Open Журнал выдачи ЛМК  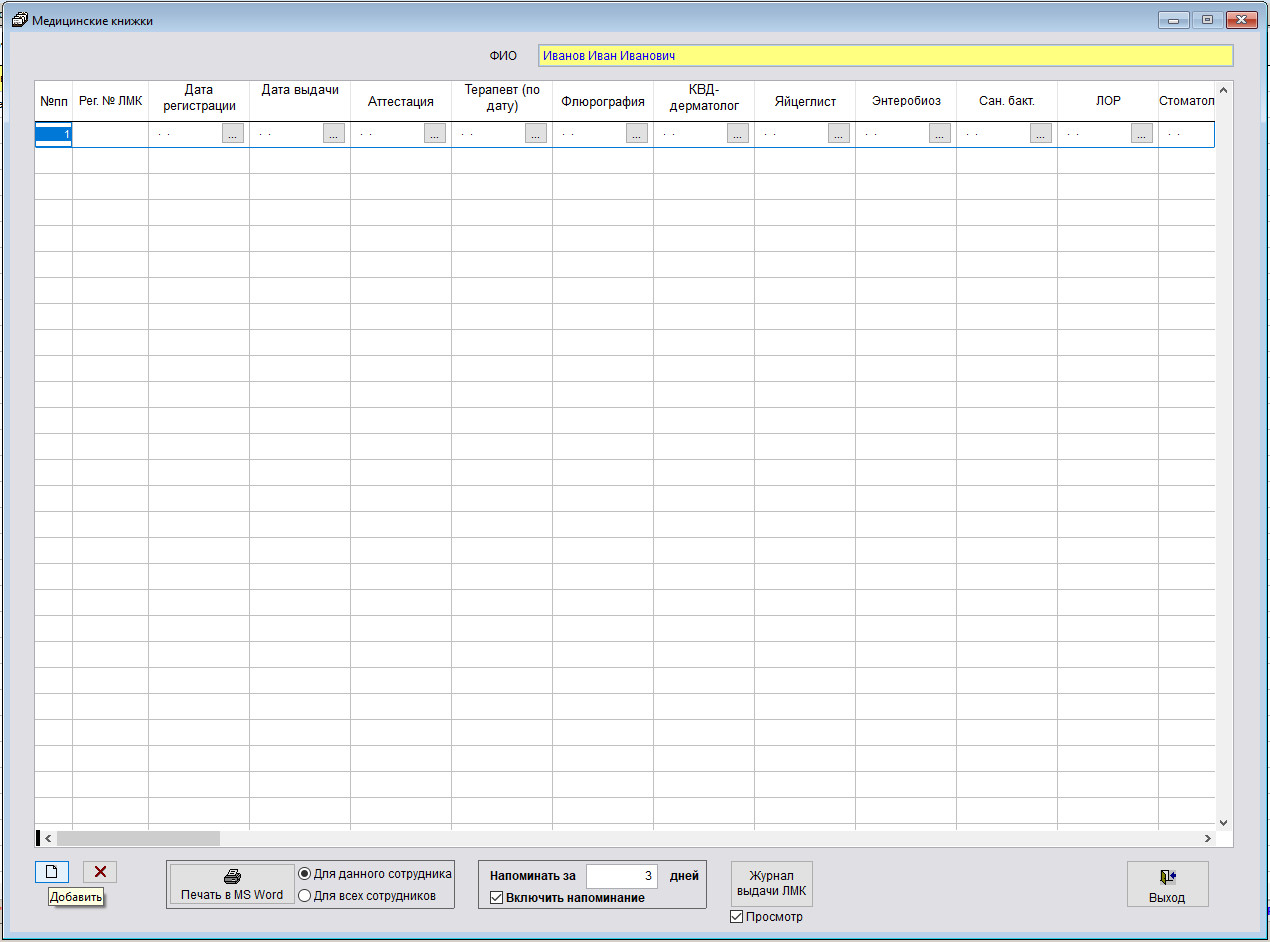point(772,884)
